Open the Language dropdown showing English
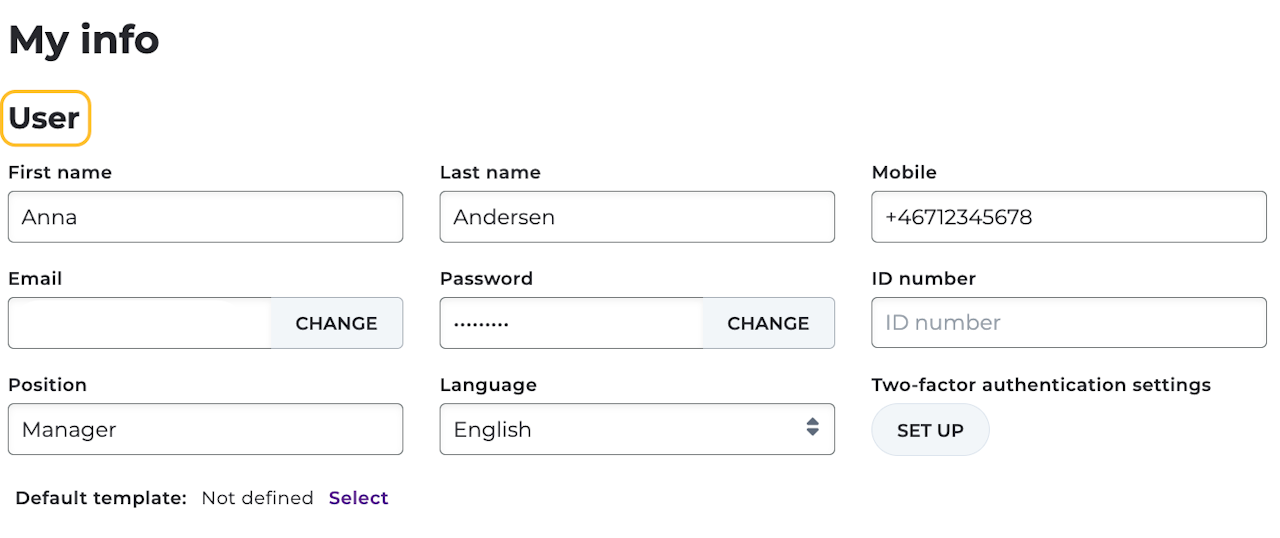Image resolution: width=1280 pixels, height=538 pixels. pos(636,429)
